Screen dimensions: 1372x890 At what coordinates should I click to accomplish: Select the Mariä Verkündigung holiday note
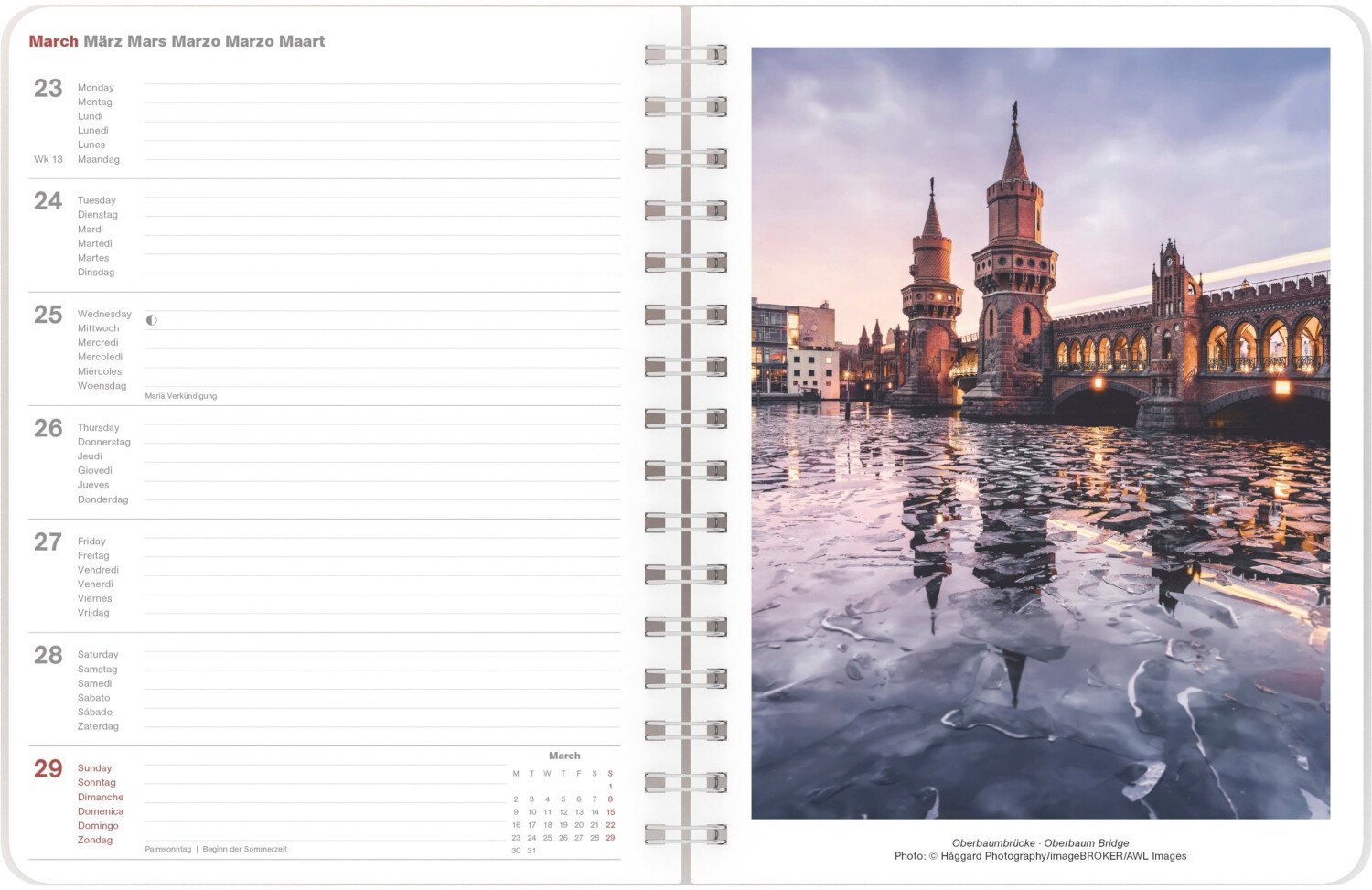click(x=181, y=396)
